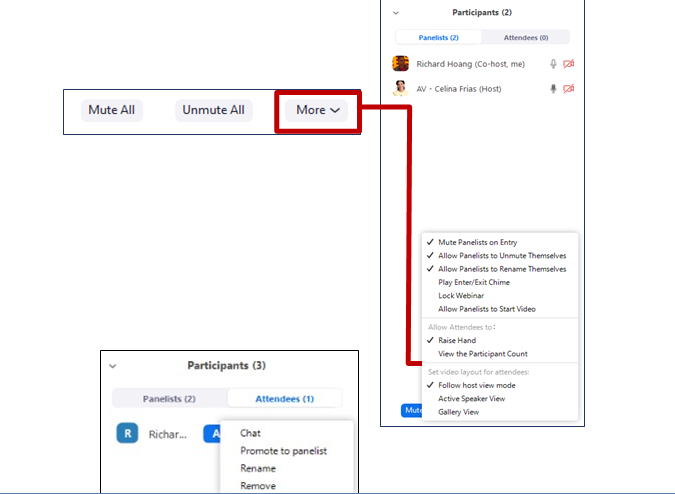The width and height of the screenshot is (675, 494).
Task: Click Celina Frias's crossed-out video icon
Action: 569,89
